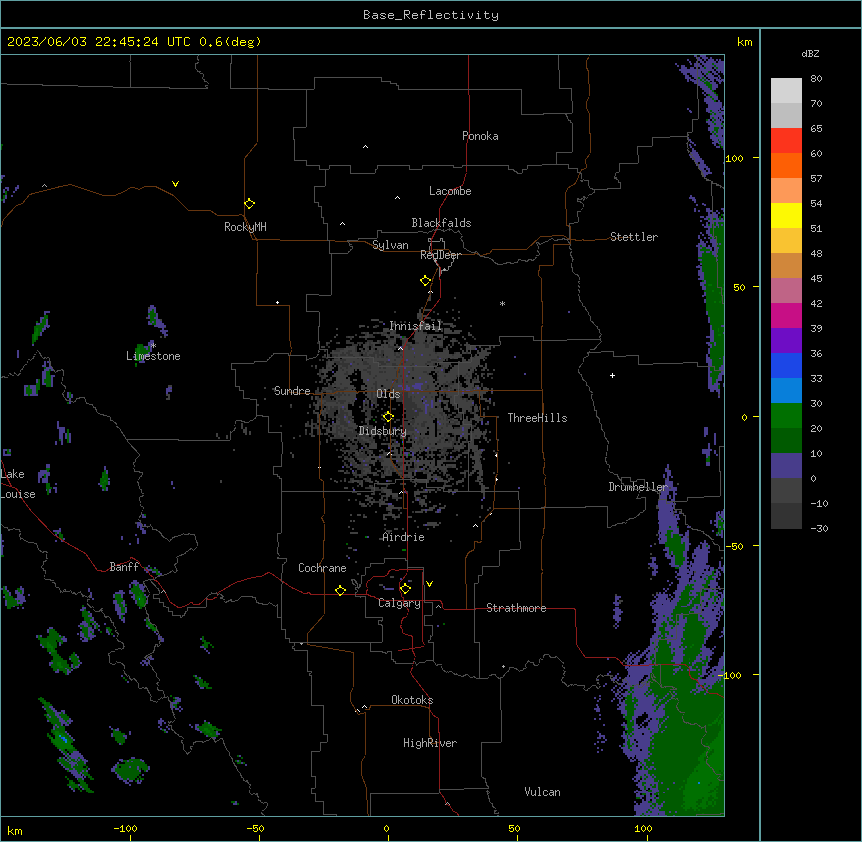Click the yellow 54 dBZ legend swatch
The height and width of the screenshot is (842, 862).
[786, 215]
